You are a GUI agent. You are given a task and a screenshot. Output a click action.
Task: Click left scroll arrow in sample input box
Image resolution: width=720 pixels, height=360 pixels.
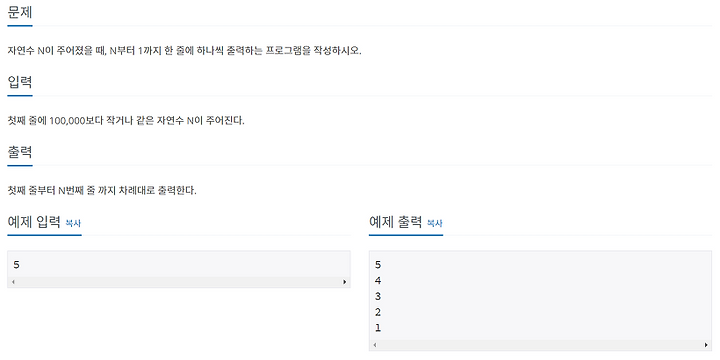[x=13, y=282]
